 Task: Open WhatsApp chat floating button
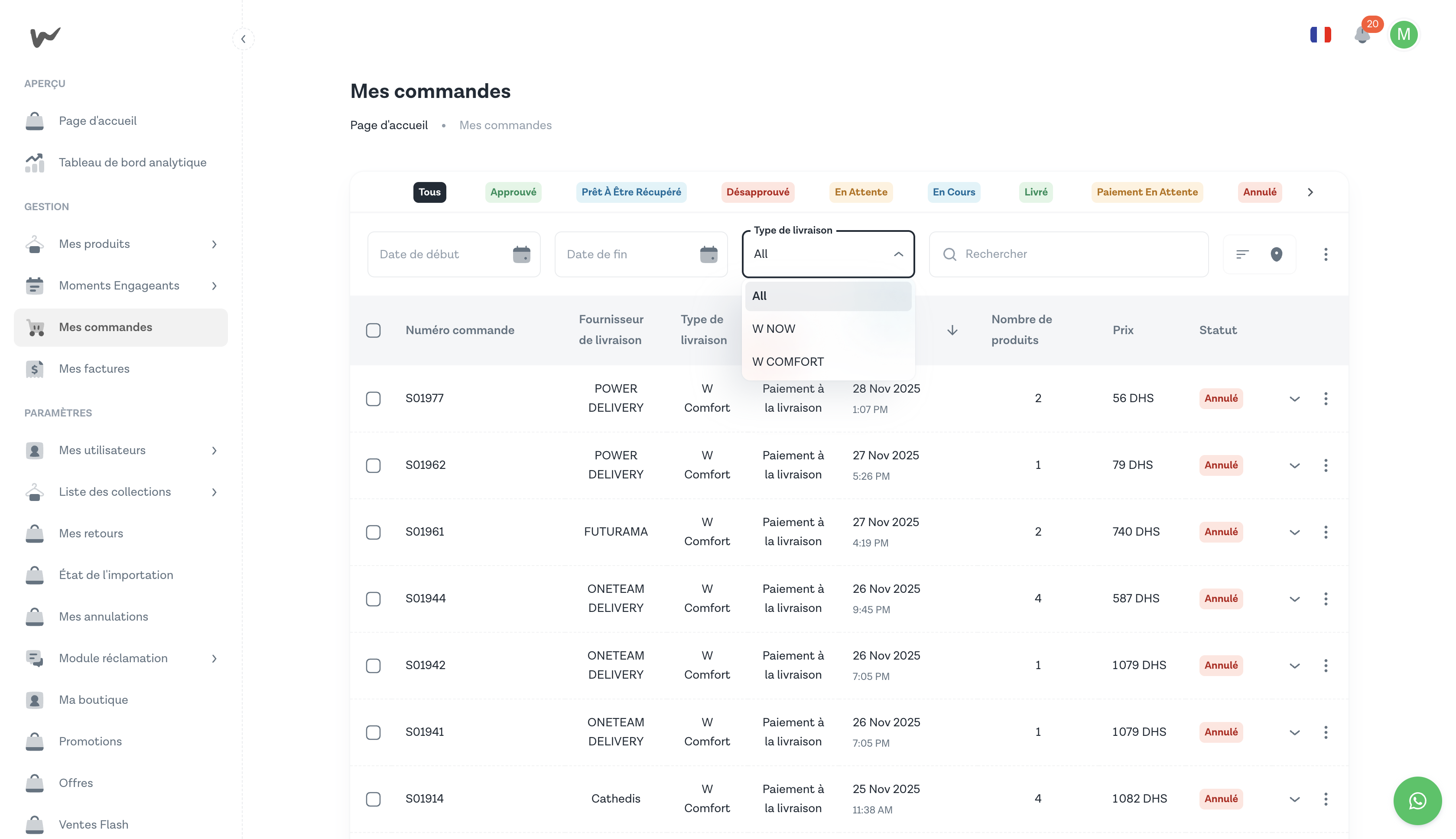1417,800
